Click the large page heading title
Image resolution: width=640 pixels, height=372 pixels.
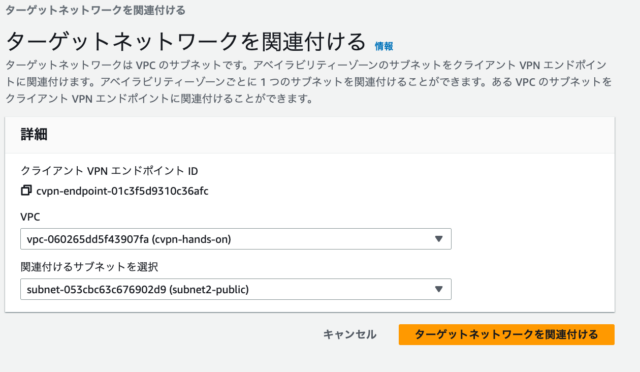[x=186, y=41]
